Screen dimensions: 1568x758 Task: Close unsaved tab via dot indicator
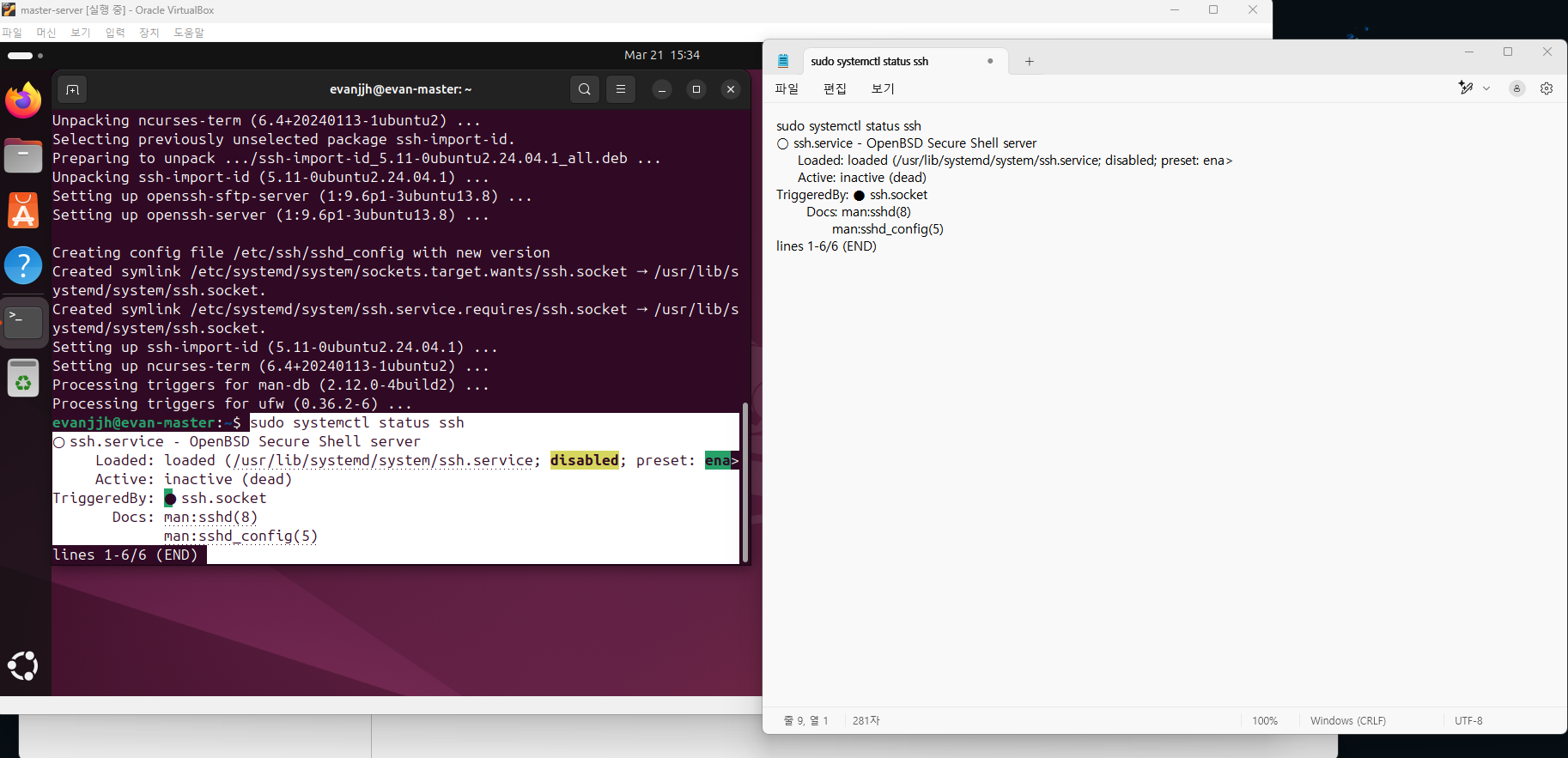(990, 61)
